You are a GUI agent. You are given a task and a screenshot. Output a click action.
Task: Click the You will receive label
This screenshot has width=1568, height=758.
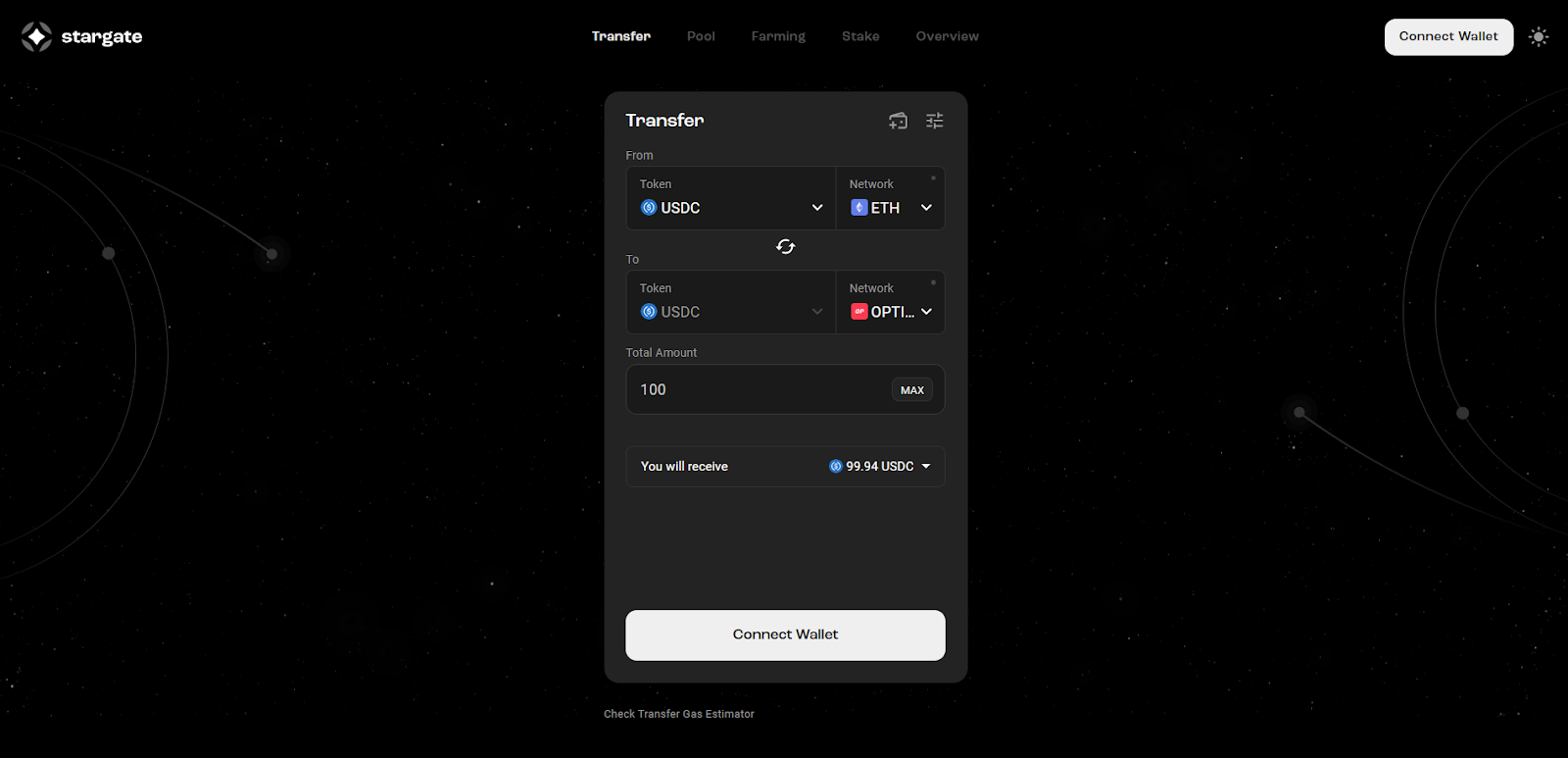click(684, 467)
